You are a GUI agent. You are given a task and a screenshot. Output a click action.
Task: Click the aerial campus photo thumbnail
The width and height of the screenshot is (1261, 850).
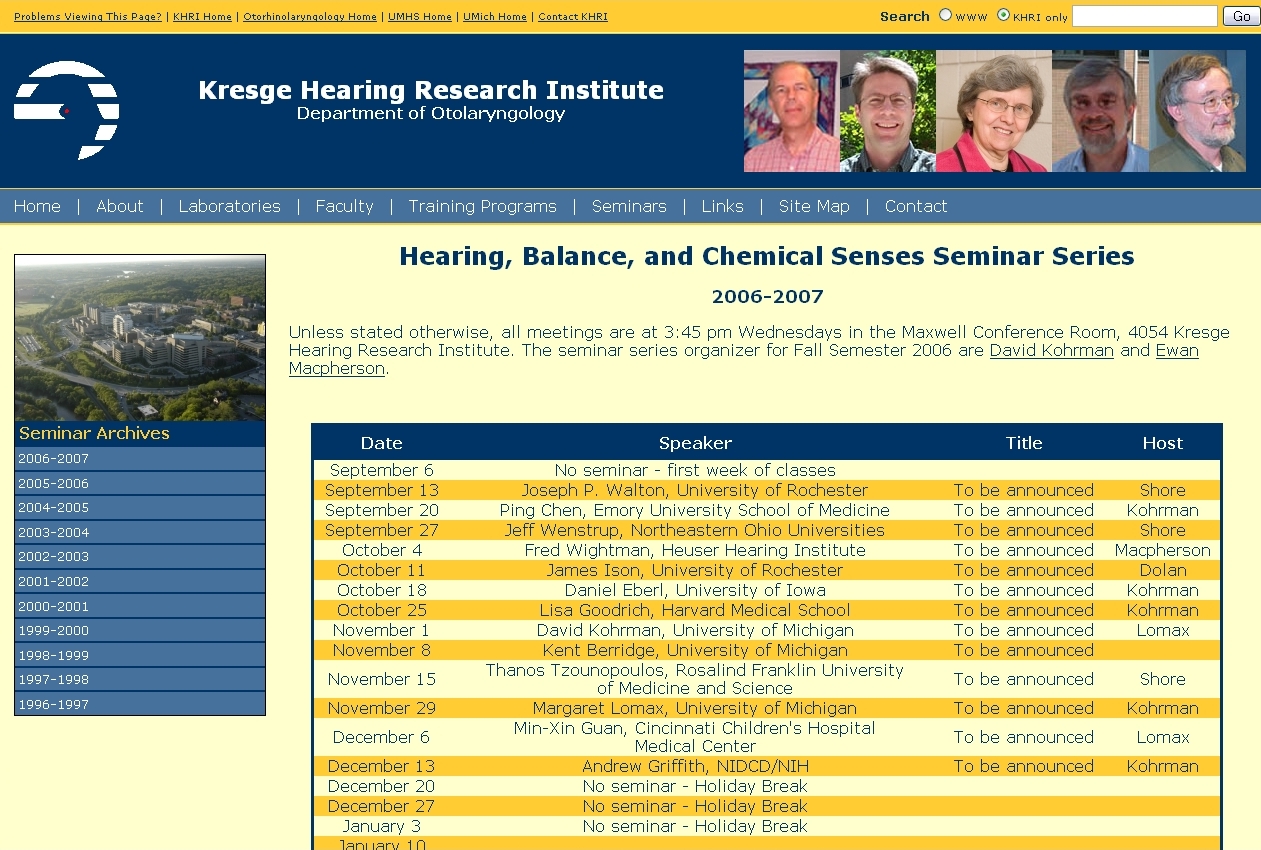[x=140, y=338]
